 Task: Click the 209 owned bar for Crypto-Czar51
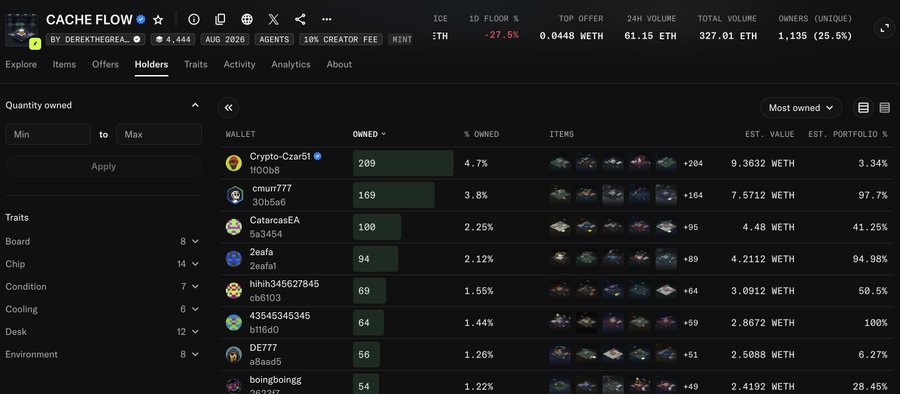(403, 163)
